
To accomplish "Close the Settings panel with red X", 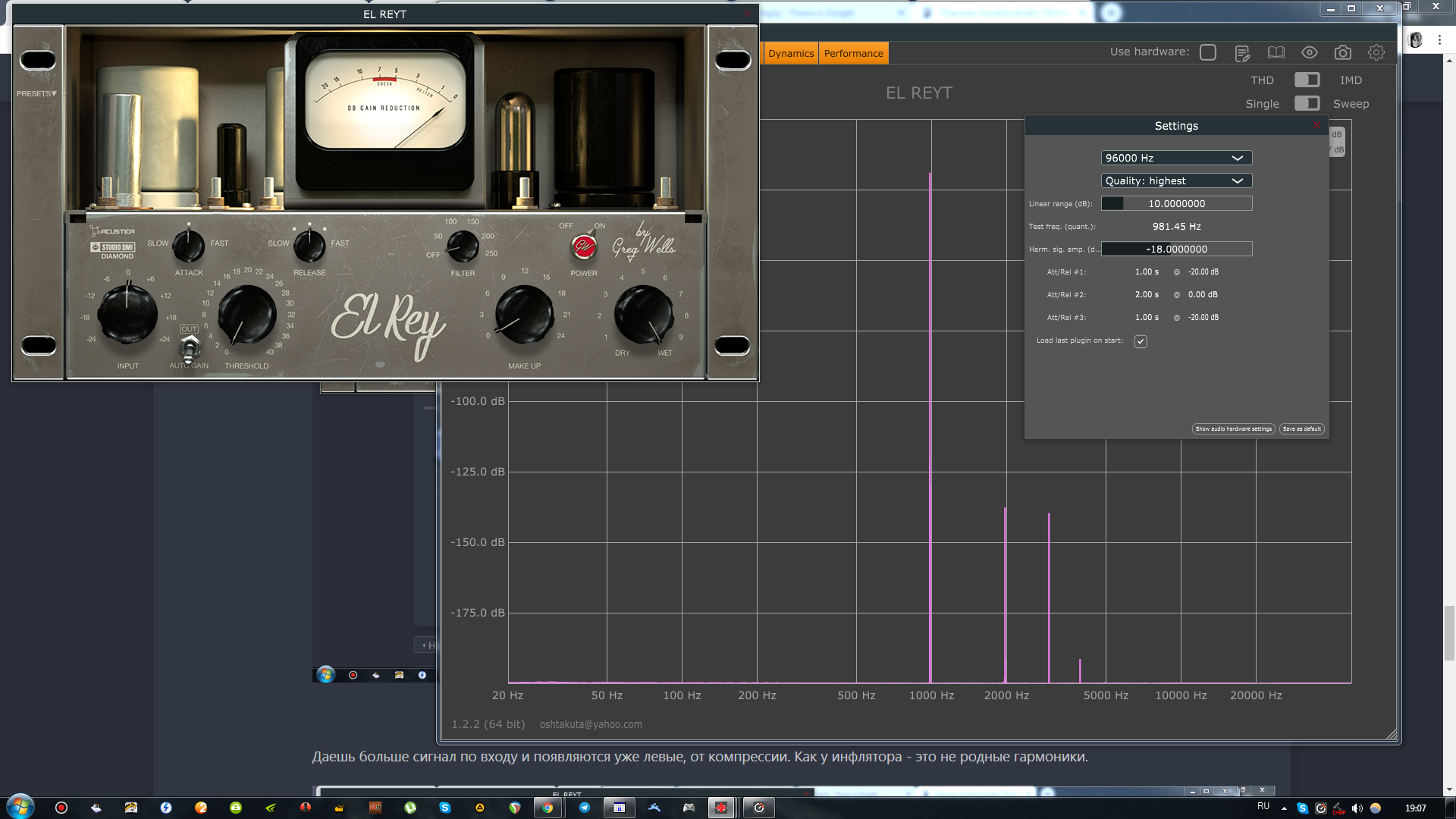I will tap(1316, 125).
